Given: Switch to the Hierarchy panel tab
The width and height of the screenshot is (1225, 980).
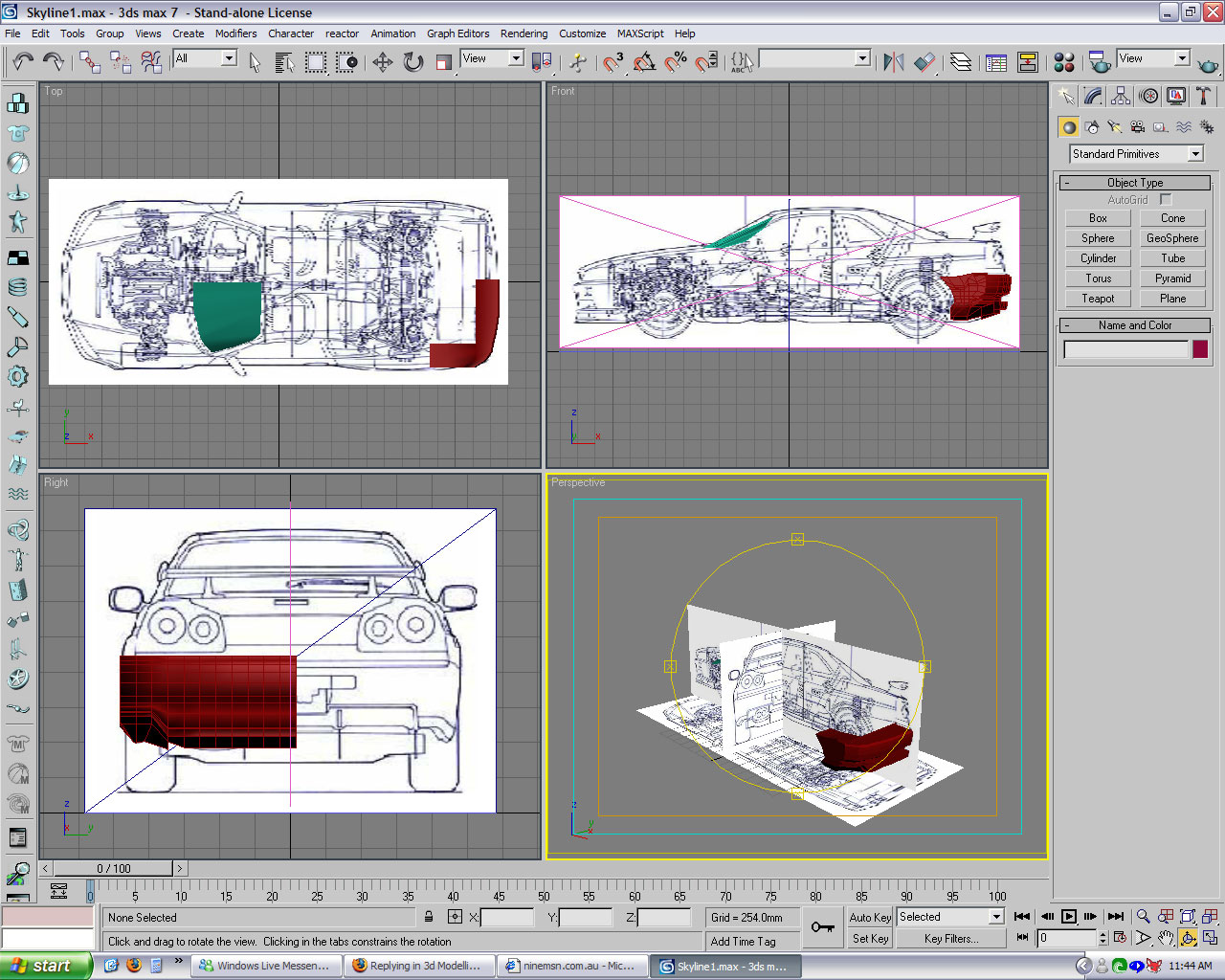Looking at the screenshot, I should click(x=1121, y=96).
